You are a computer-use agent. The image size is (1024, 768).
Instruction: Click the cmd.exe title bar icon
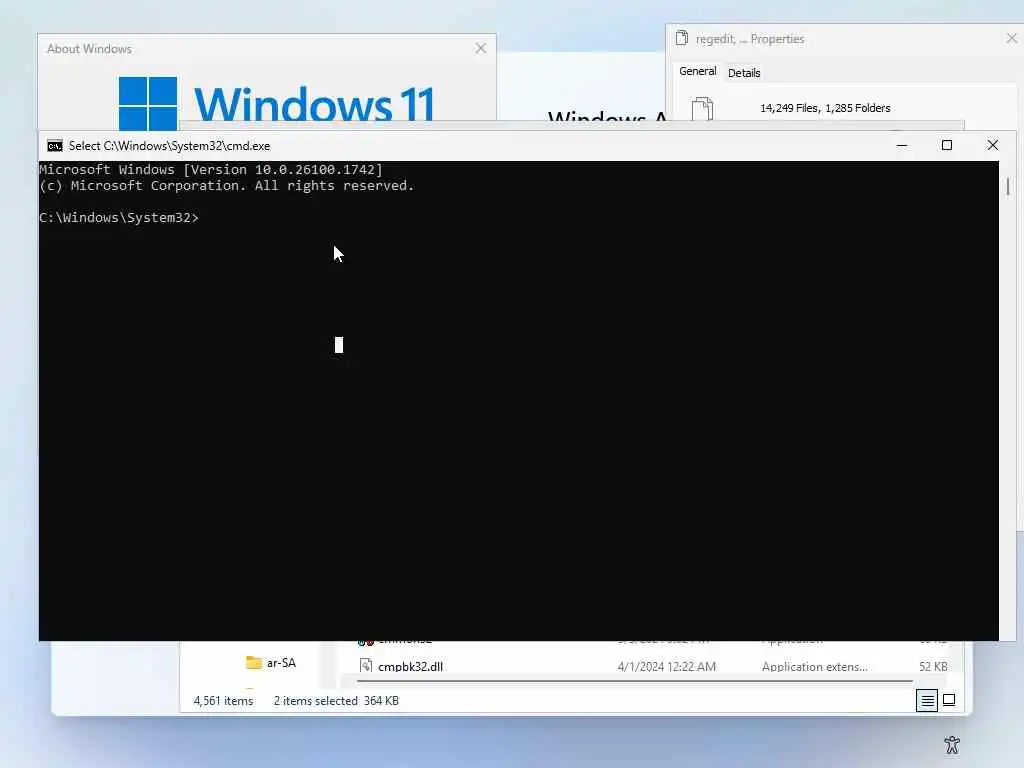[55, 146]
